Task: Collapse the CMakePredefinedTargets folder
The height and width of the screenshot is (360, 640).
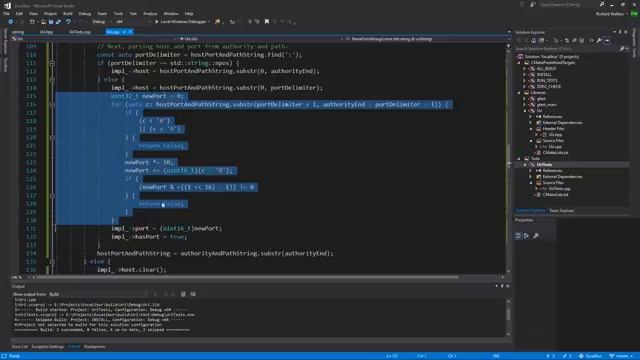Action: pyautogui.click(x=519, y=63)
